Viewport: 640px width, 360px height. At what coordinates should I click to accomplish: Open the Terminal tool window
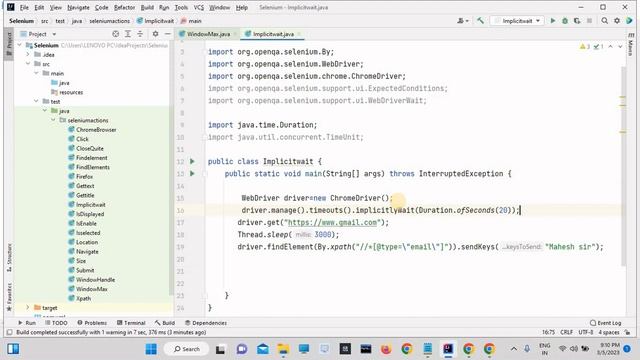point(131,322)
